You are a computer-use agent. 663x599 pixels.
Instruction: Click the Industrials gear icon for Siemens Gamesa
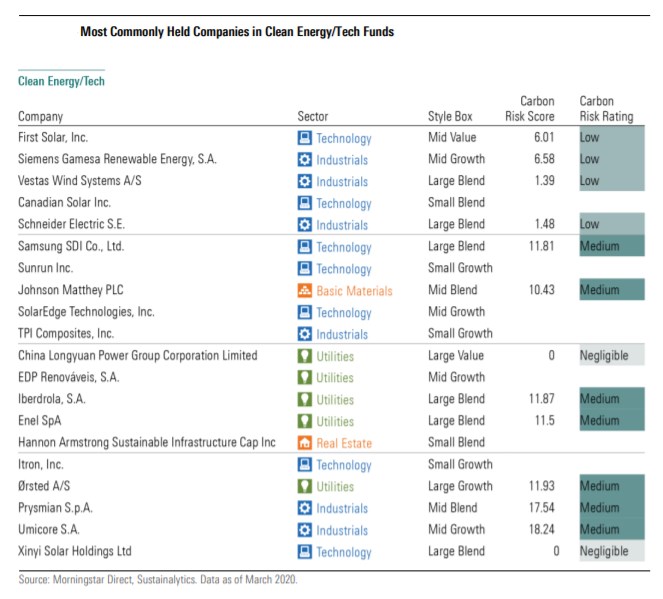coord(305,160)
